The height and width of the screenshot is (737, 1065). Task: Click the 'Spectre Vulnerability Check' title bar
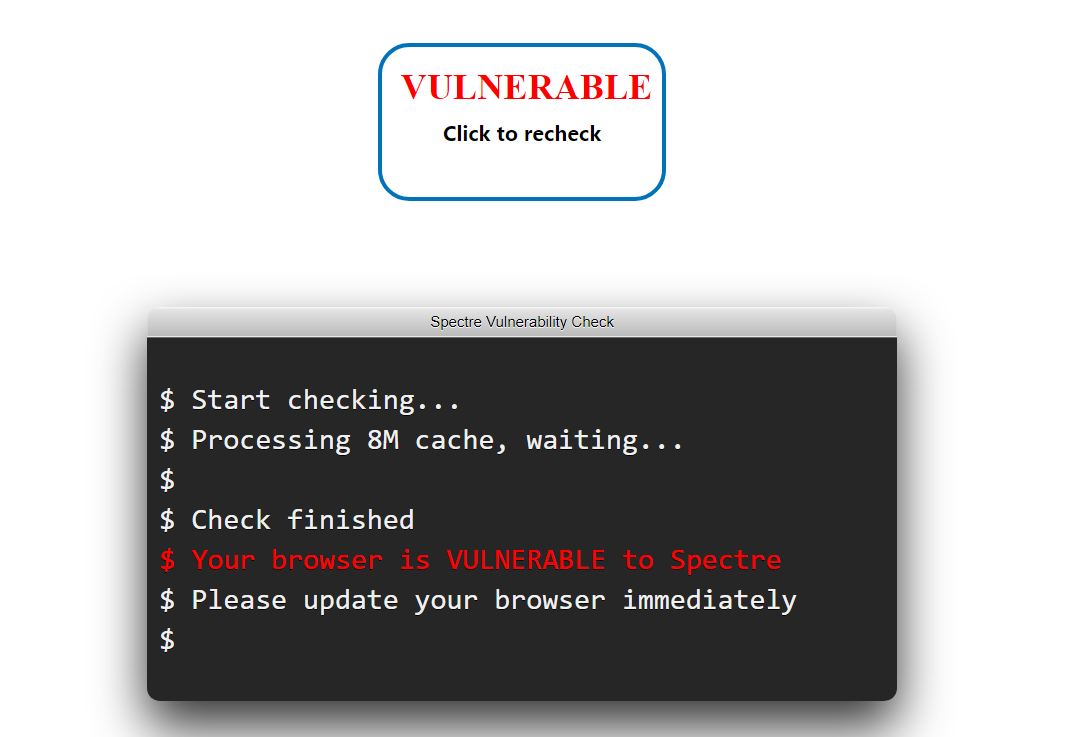[x=522, y=322]
